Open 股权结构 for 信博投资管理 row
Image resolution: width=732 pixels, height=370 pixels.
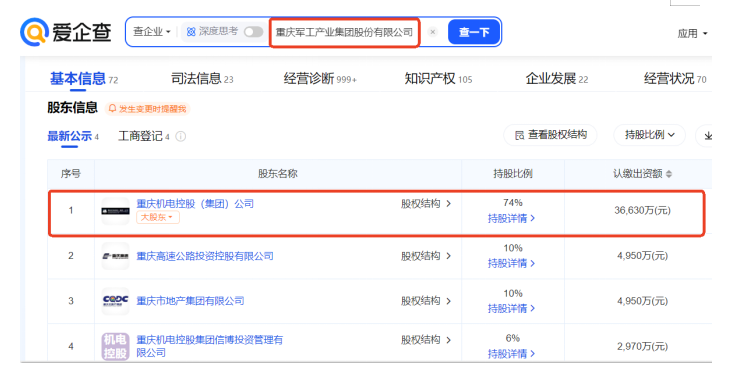[x=426, y=340]
